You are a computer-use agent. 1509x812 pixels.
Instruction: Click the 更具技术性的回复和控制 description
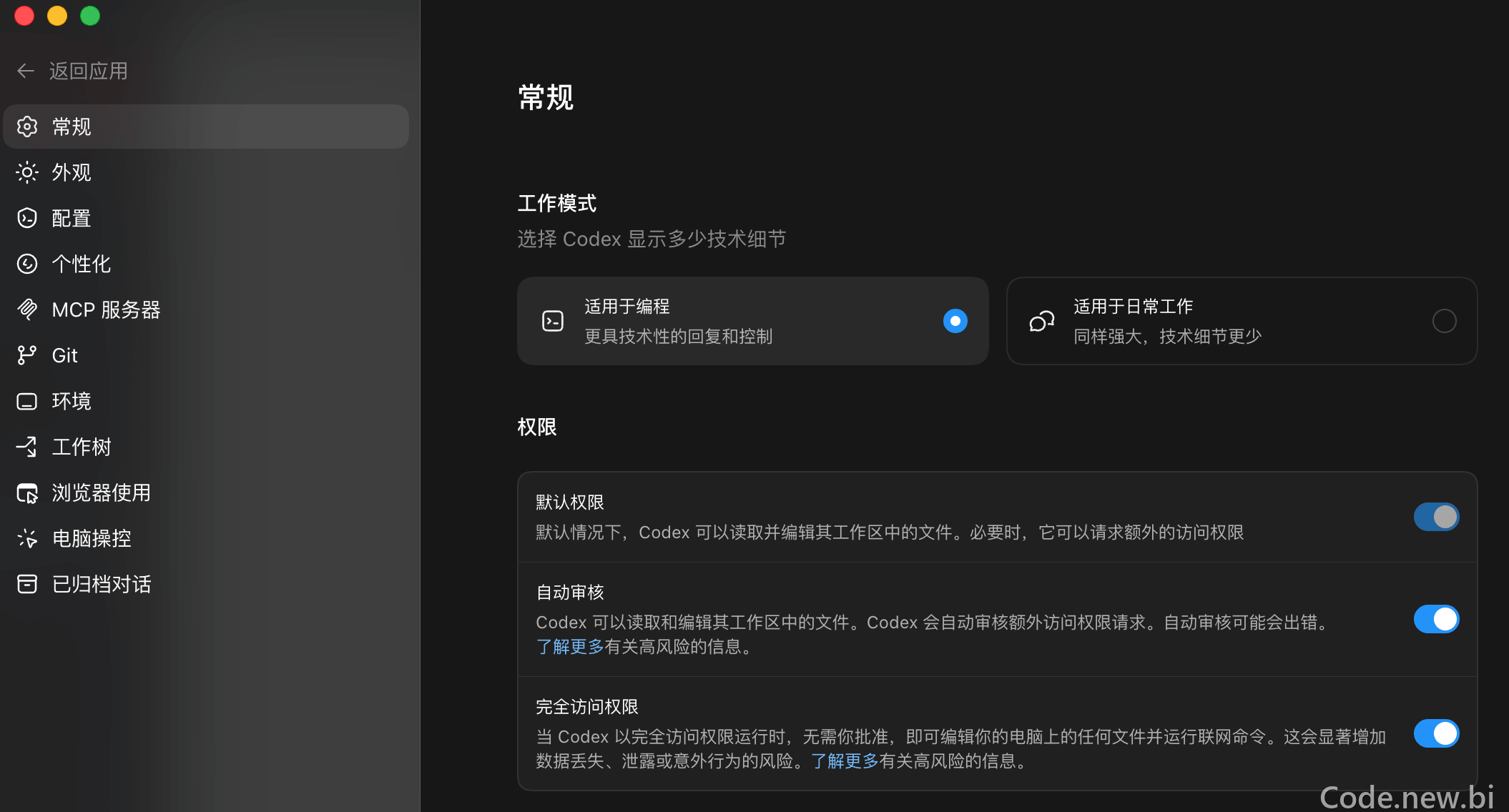[x=679, y=337]
